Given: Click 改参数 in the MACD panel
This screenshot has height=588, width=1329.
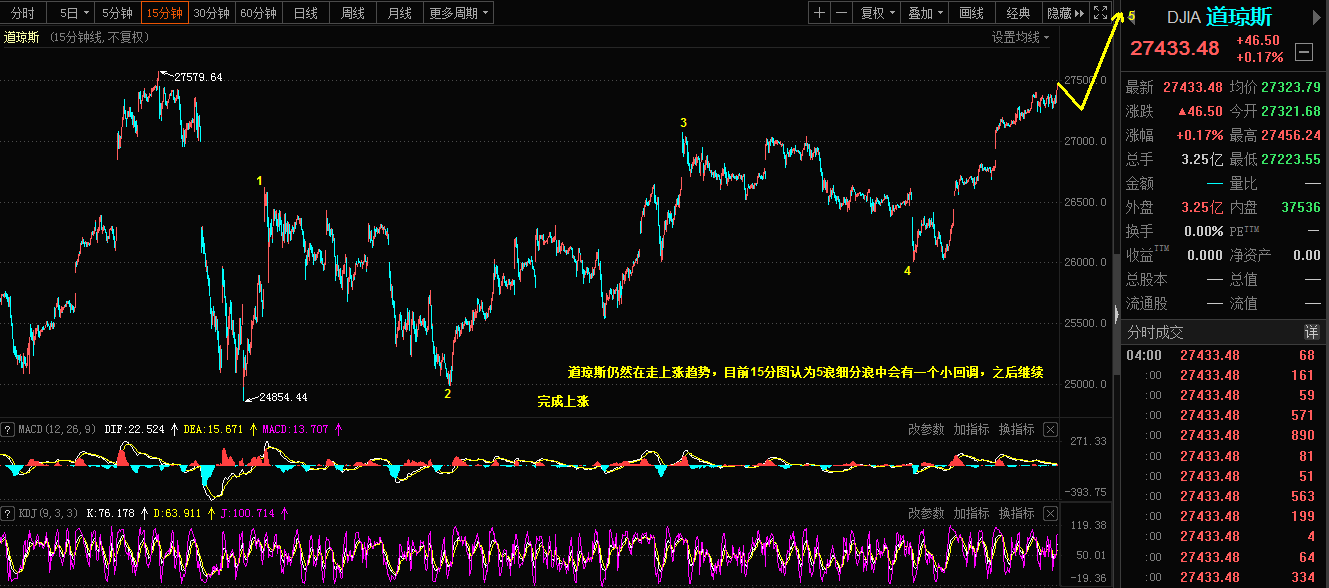Looking at the screenshot, I should 926,429.
